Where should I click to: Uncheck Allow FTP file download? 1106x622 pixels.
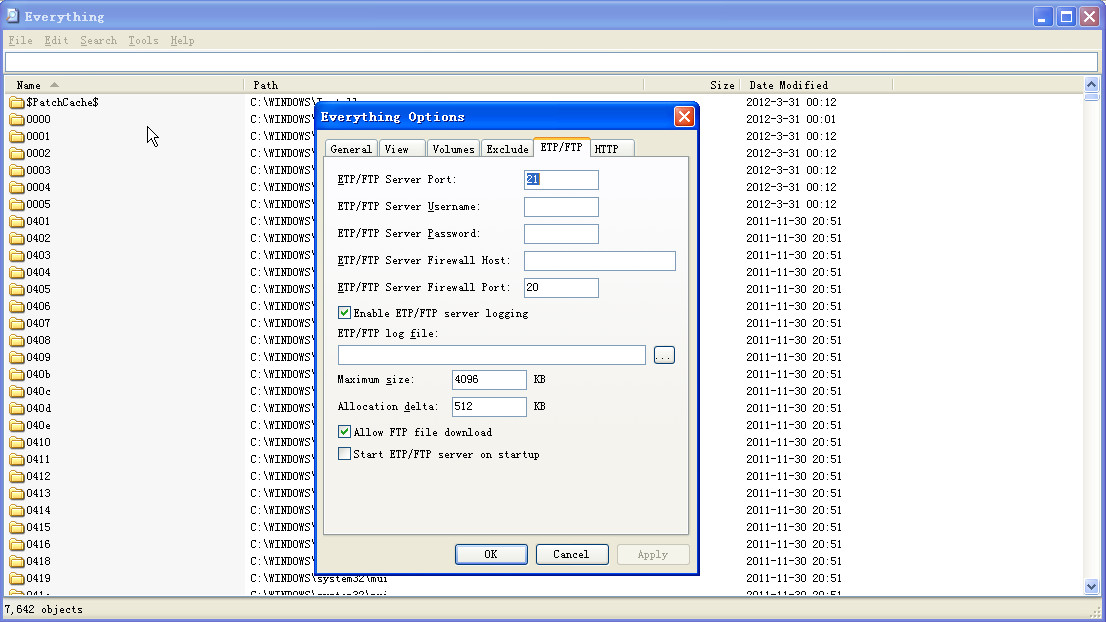[x=344, y=432]
